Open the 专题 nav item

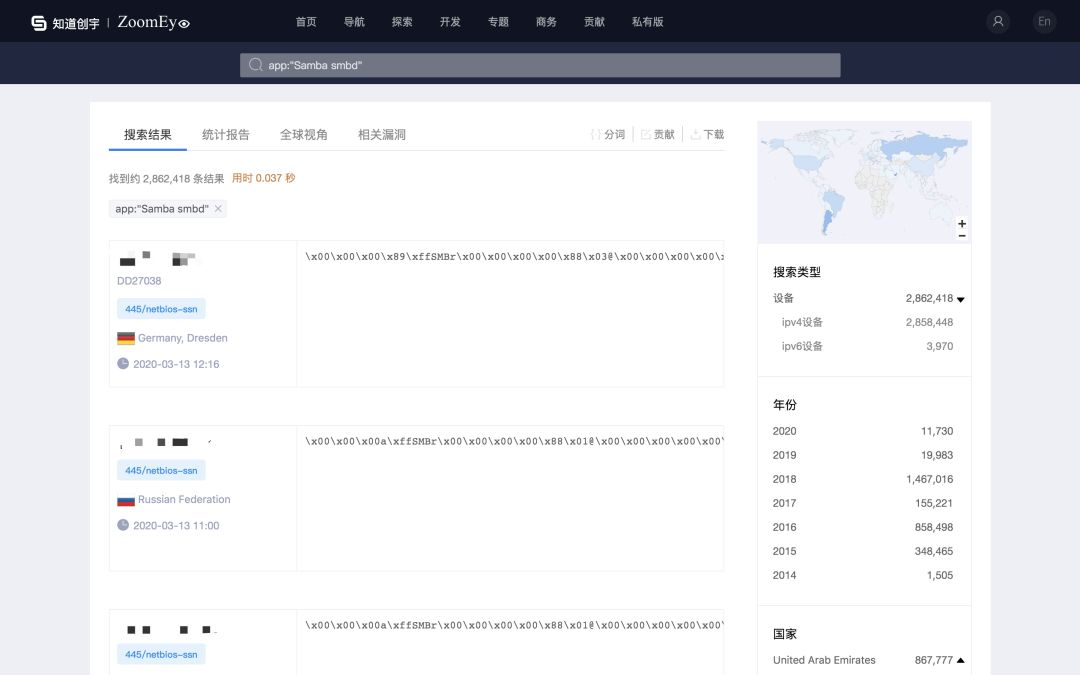pos(499,22)
